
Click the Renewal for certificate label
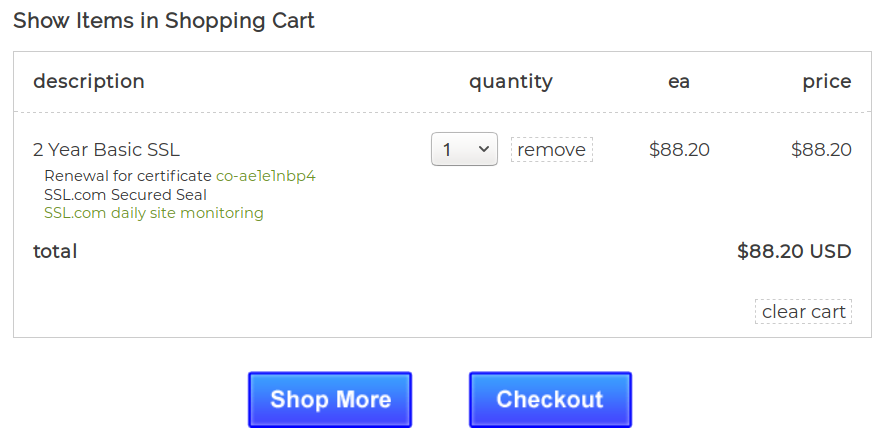click(127, 176)
